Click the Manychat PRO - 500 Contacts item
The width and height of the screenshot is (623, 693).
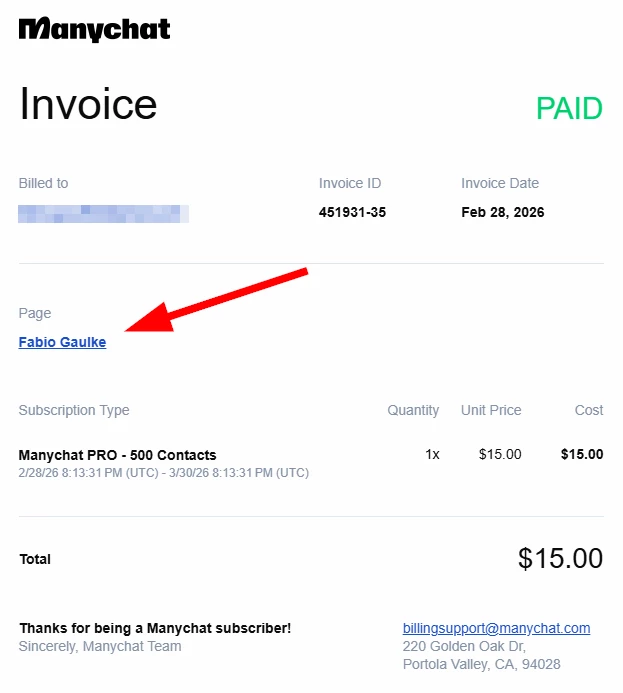coord(117,455)
